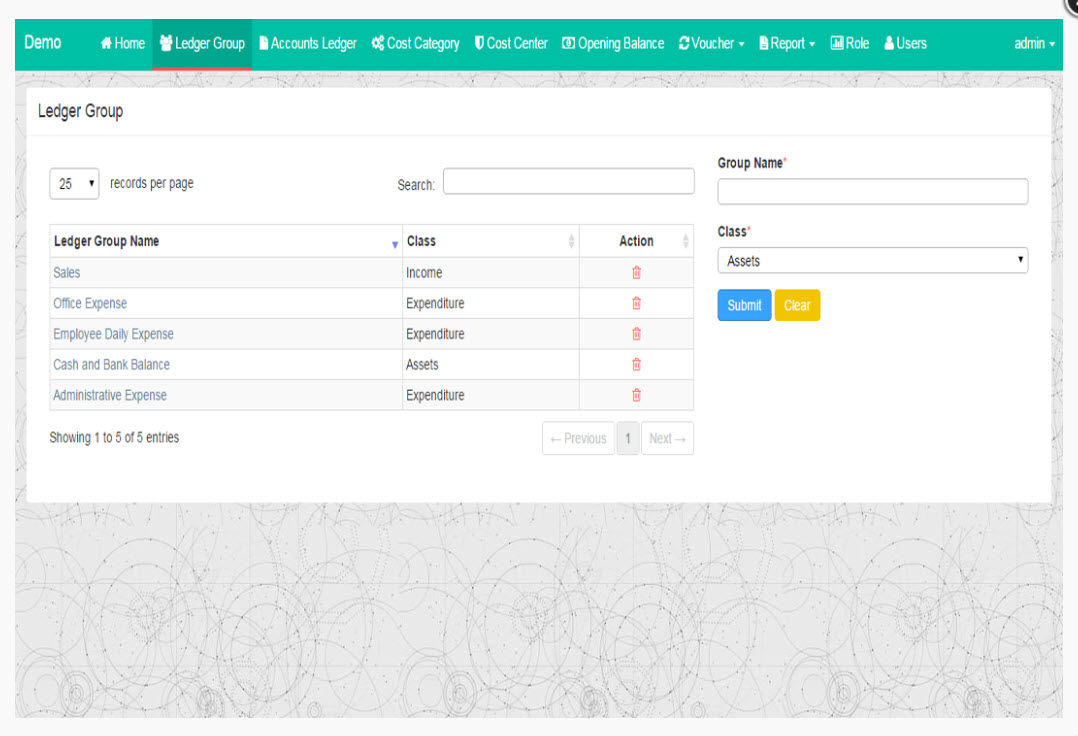Navigate to Opening Balance page

pyautogui.click(x=613, y=44)
